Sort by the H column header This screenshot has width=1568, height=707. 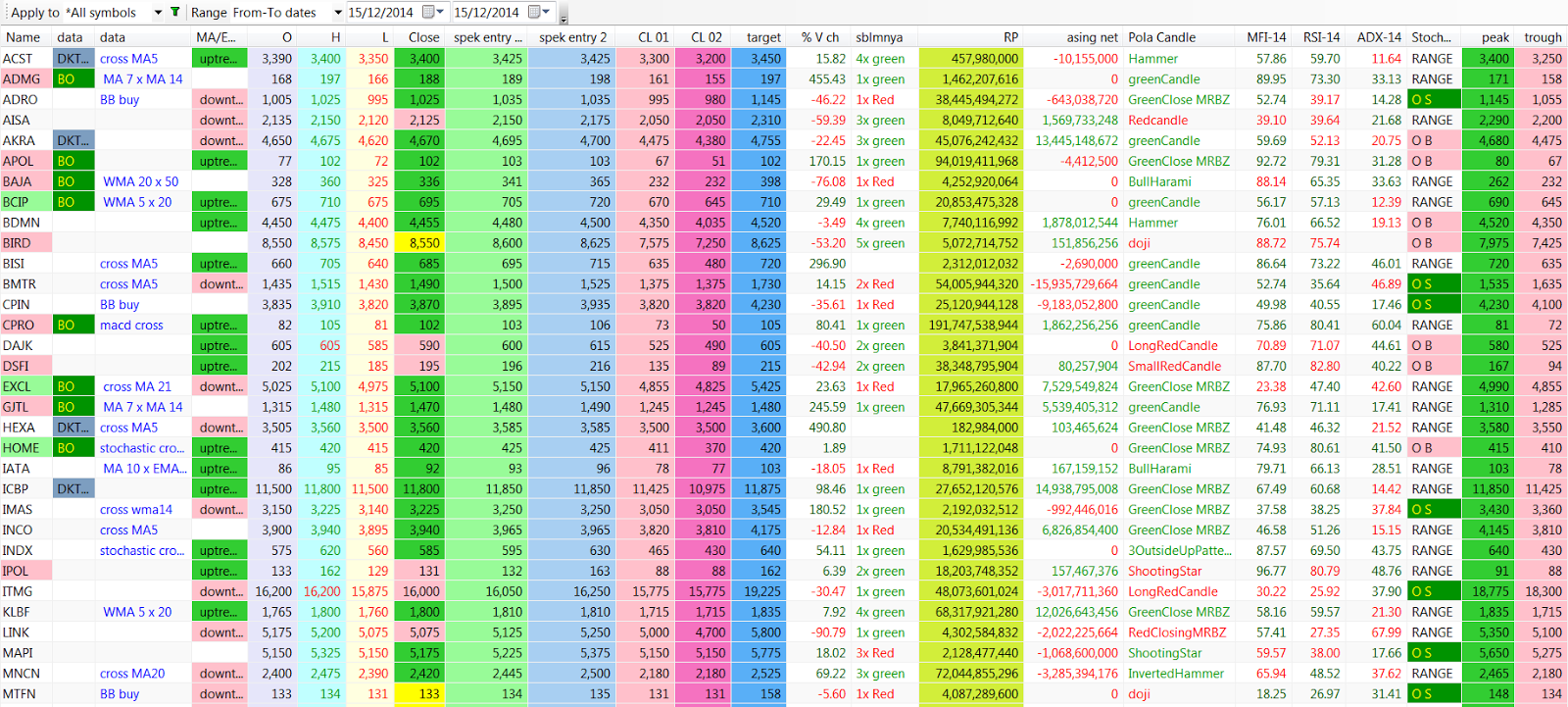(320, 37)
